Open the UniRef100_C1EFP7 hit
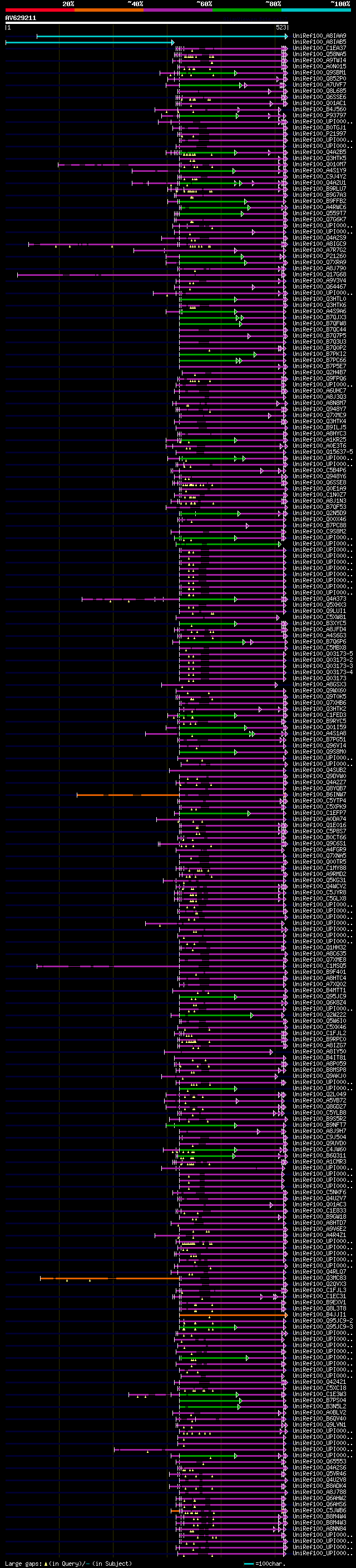This screenshot has width=356, height=1568. 319,813
